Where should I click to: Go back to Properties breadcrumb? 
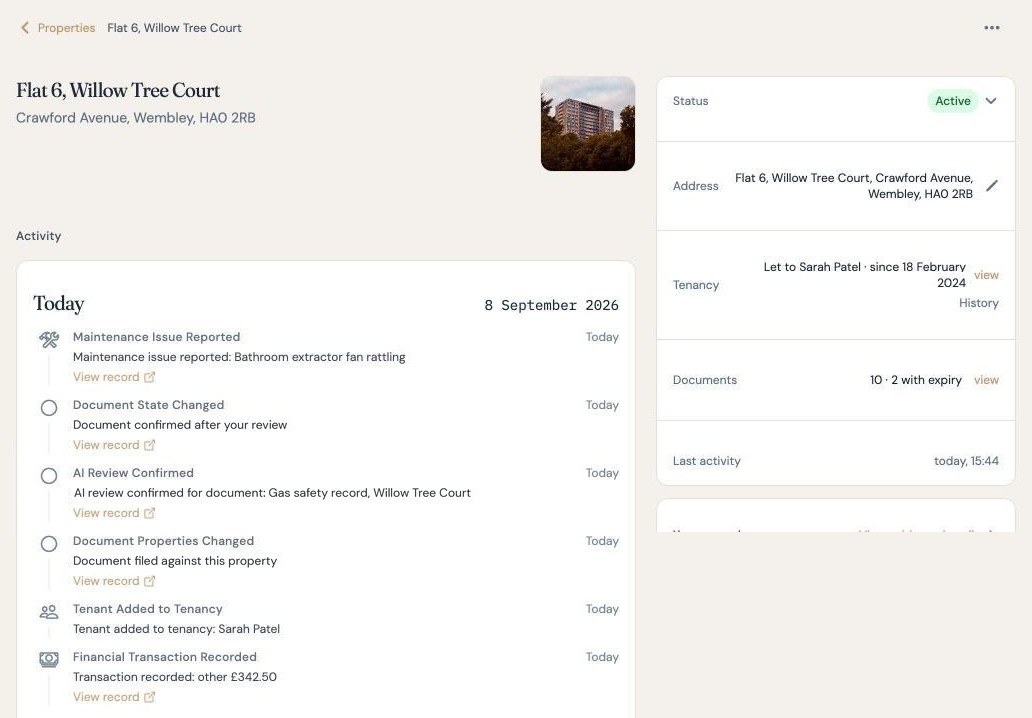coord(66,28)
